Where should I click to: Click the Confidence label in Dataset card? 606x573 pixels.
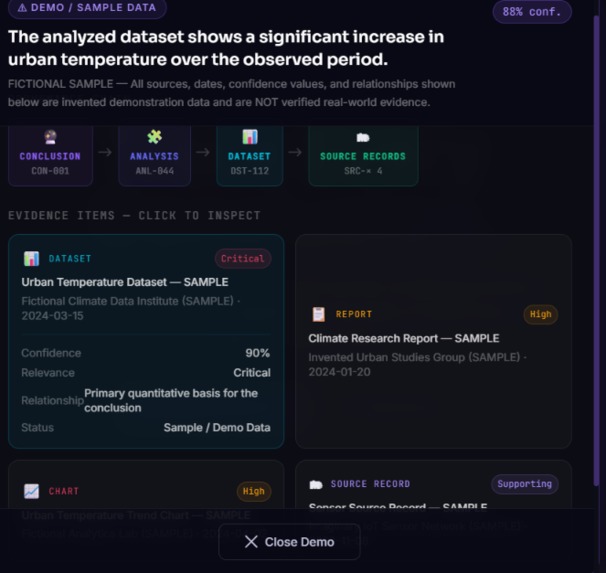51,353
